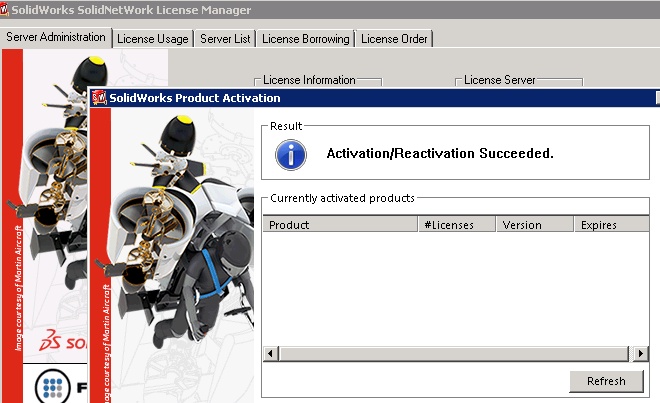Select the Server List tab
The image size is (660, 403).
pyautogui.click(x=225, y=39)
